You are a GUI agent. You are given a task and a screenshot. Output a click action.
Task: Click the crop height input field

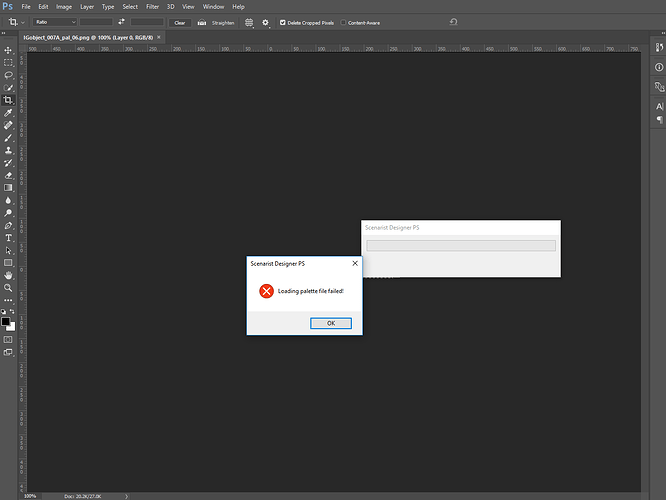[x=147, y=22]
